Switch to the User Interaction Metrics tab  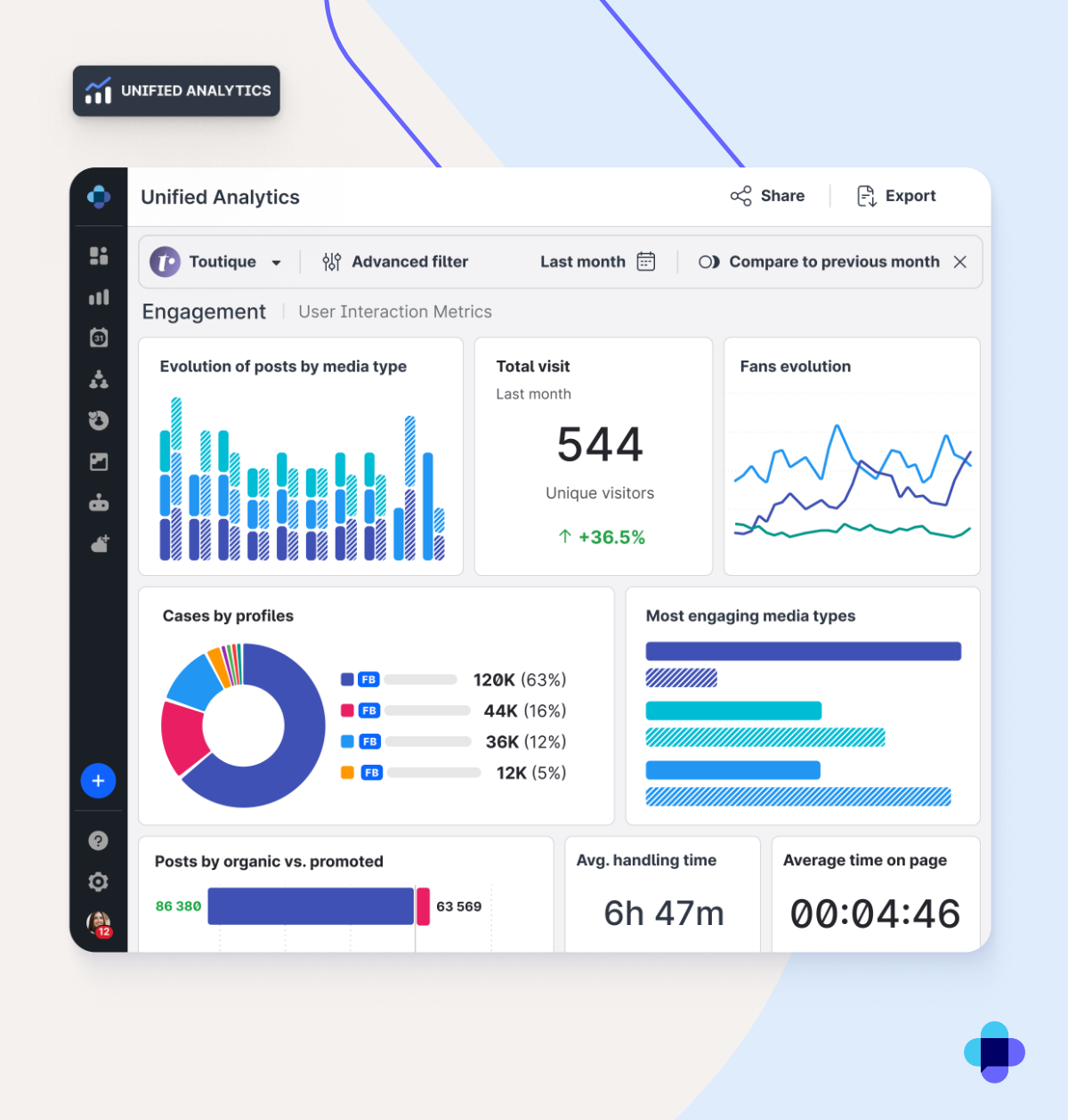click(x=394, y=312)
